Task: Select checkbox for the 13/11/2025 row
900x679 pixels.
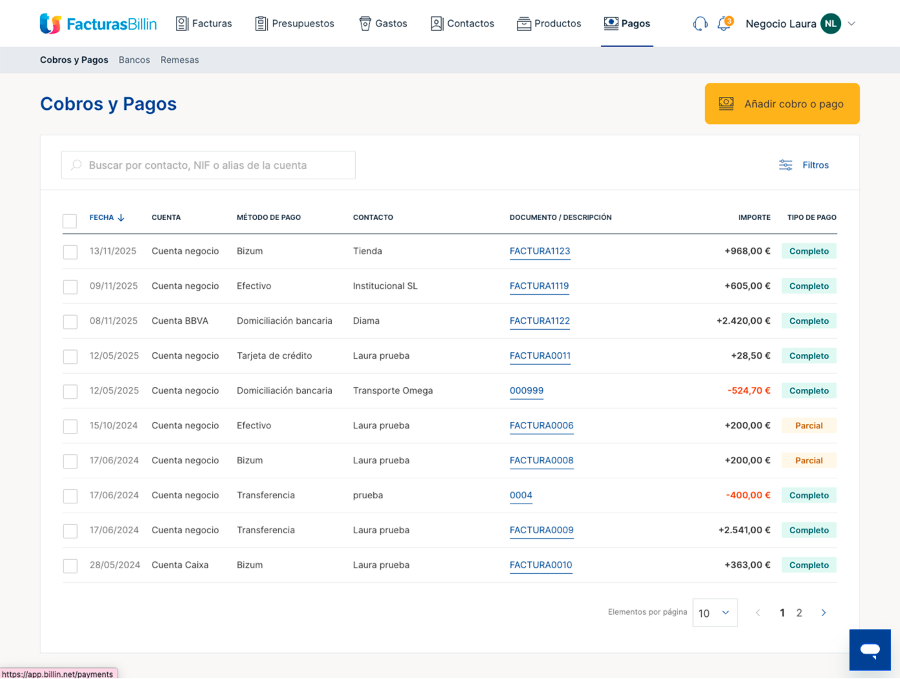Action: (x=70, y=252)
